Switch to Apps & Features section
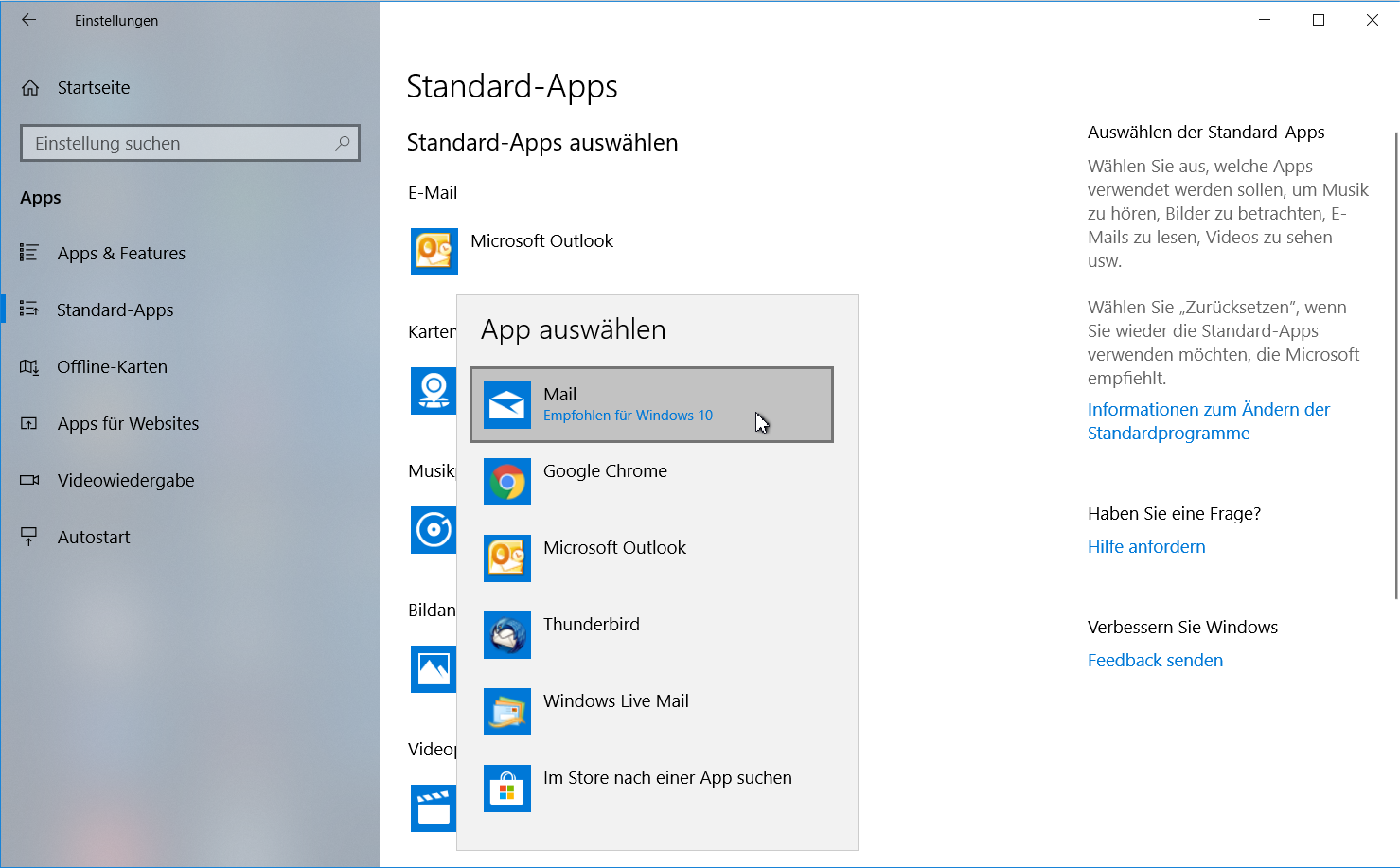1400x868 pixels. click(121, 253)
